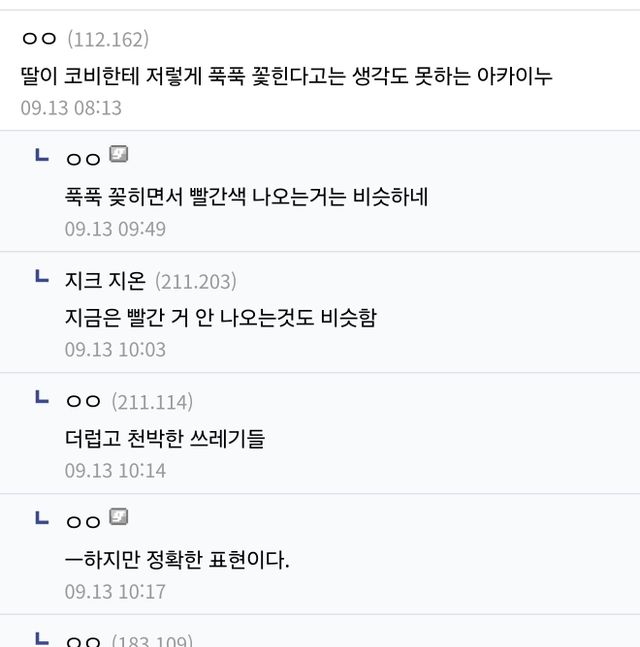Click the reply arrow next to the (211.114) commenter
The image size is (640, 647).
pos(41,397)
